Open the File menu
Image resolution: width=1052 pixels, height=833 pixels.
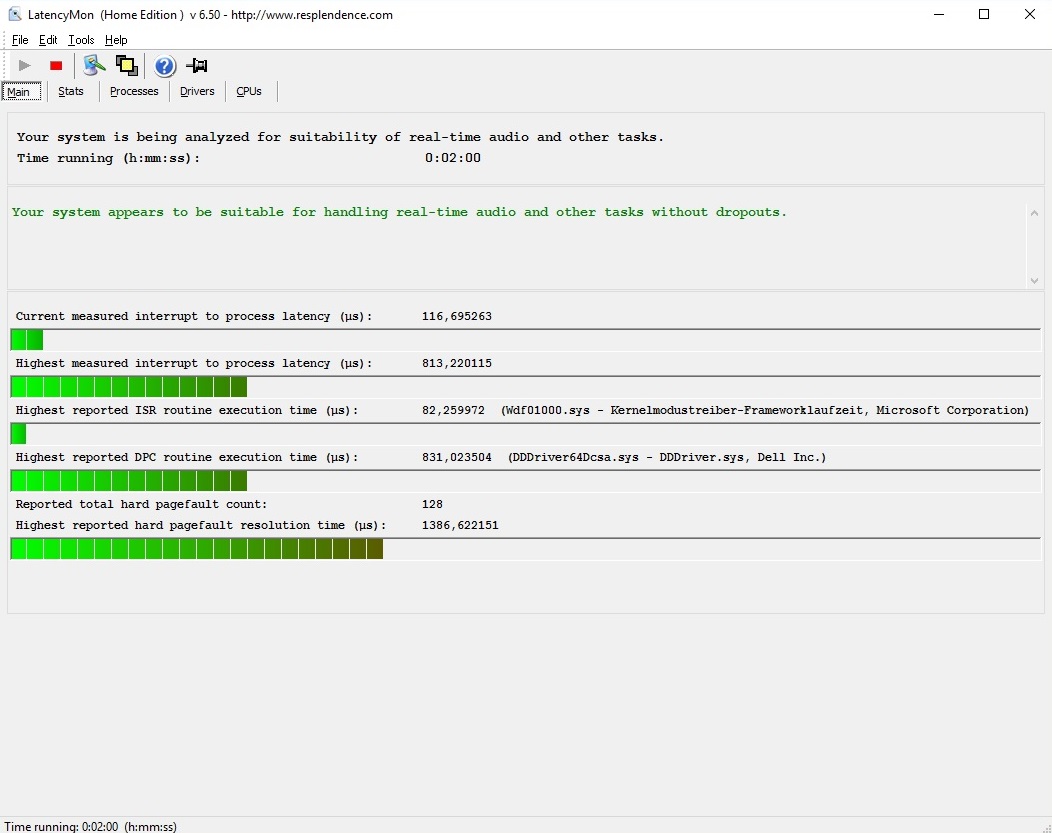point(20,40)
